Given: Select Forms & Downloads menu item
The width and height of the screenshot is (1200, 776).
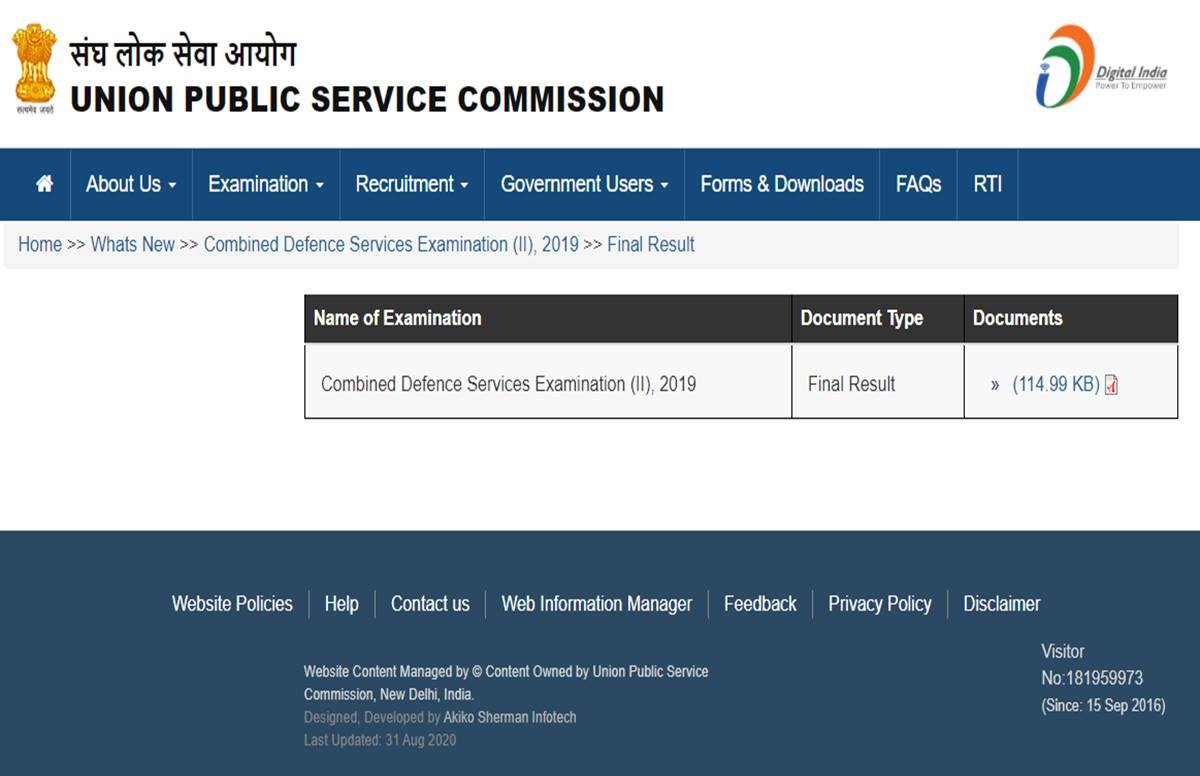Looking at the screenshot, I should tap(782, 184).
